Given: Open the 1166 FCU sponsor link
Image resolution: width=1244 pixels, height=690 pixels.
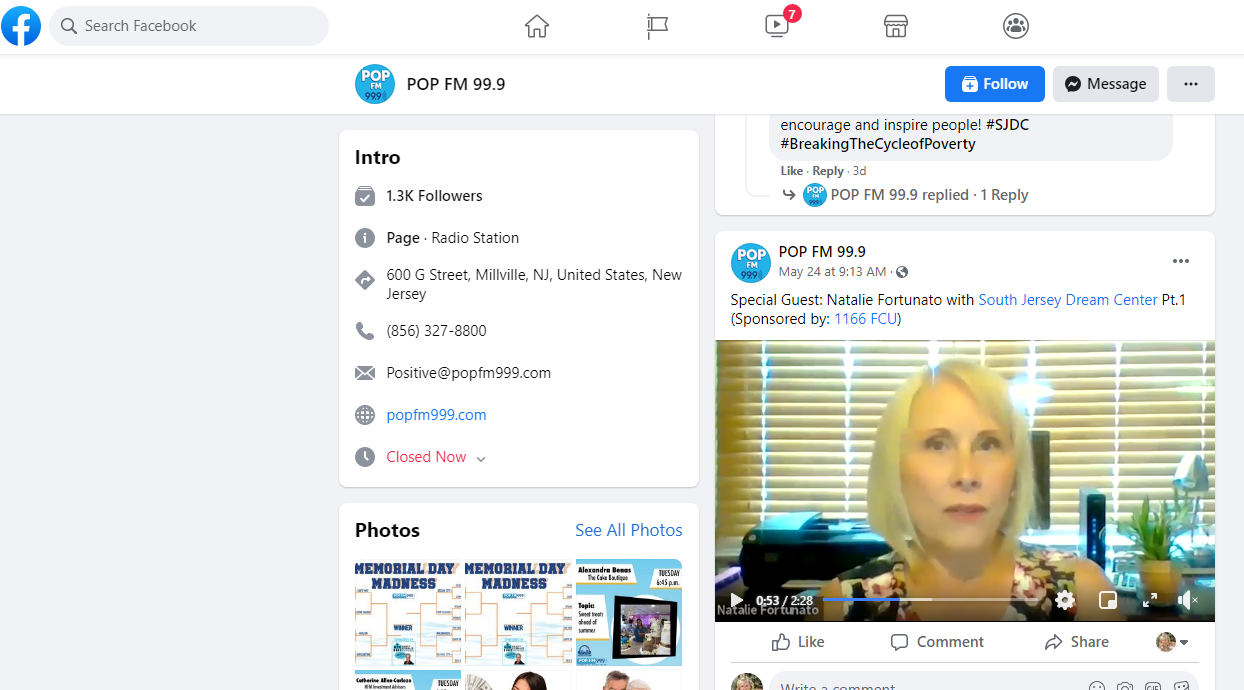Looking at the screenshot, I should tap(865, 319).
